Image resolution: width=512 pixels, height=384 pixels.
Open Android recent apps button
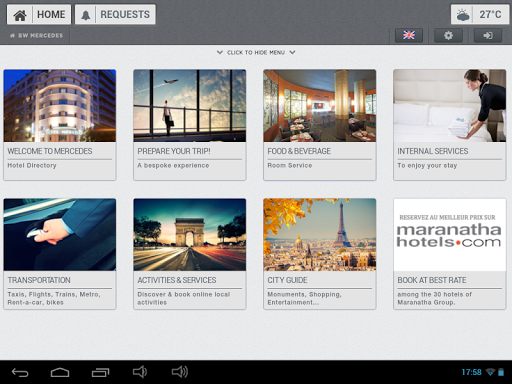tap(100, 372)
